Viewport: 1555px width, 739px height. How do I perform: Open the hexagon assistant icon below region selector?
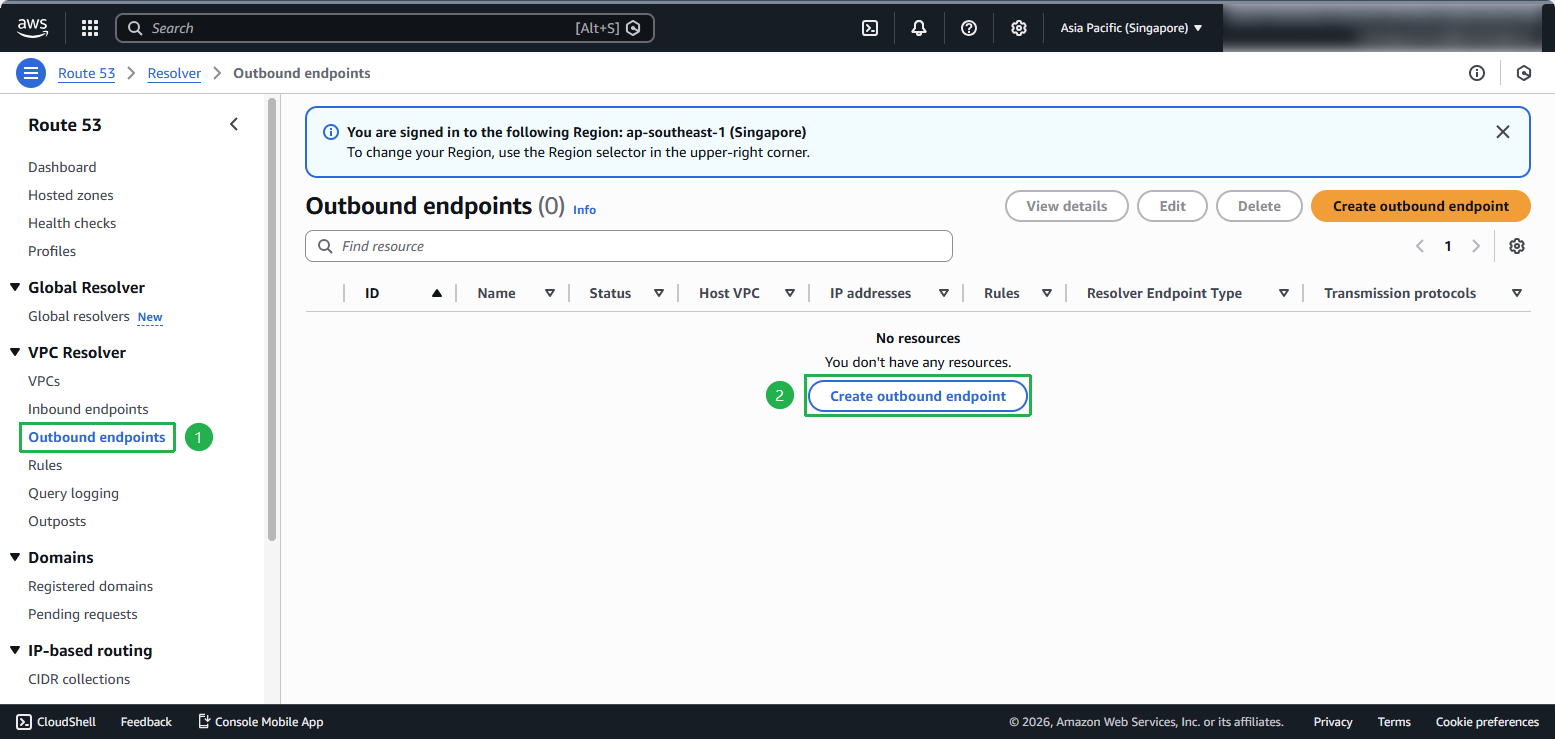point(1524,73)
